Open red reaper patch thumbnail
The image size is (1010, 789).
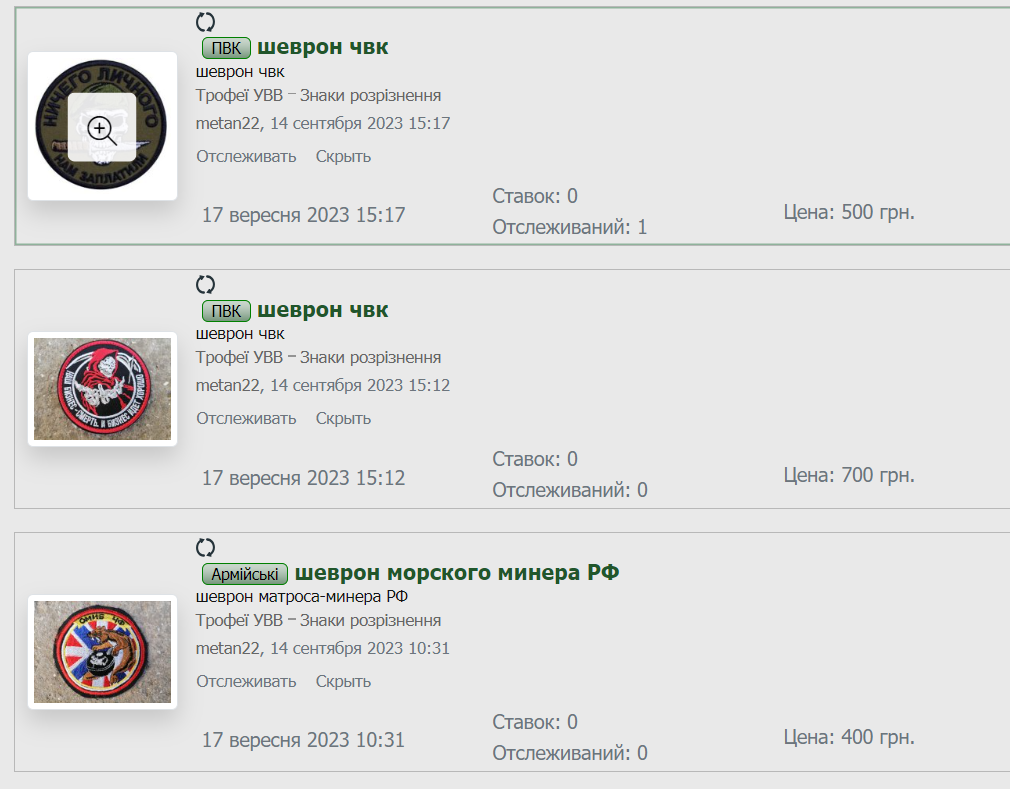(102, 389)
